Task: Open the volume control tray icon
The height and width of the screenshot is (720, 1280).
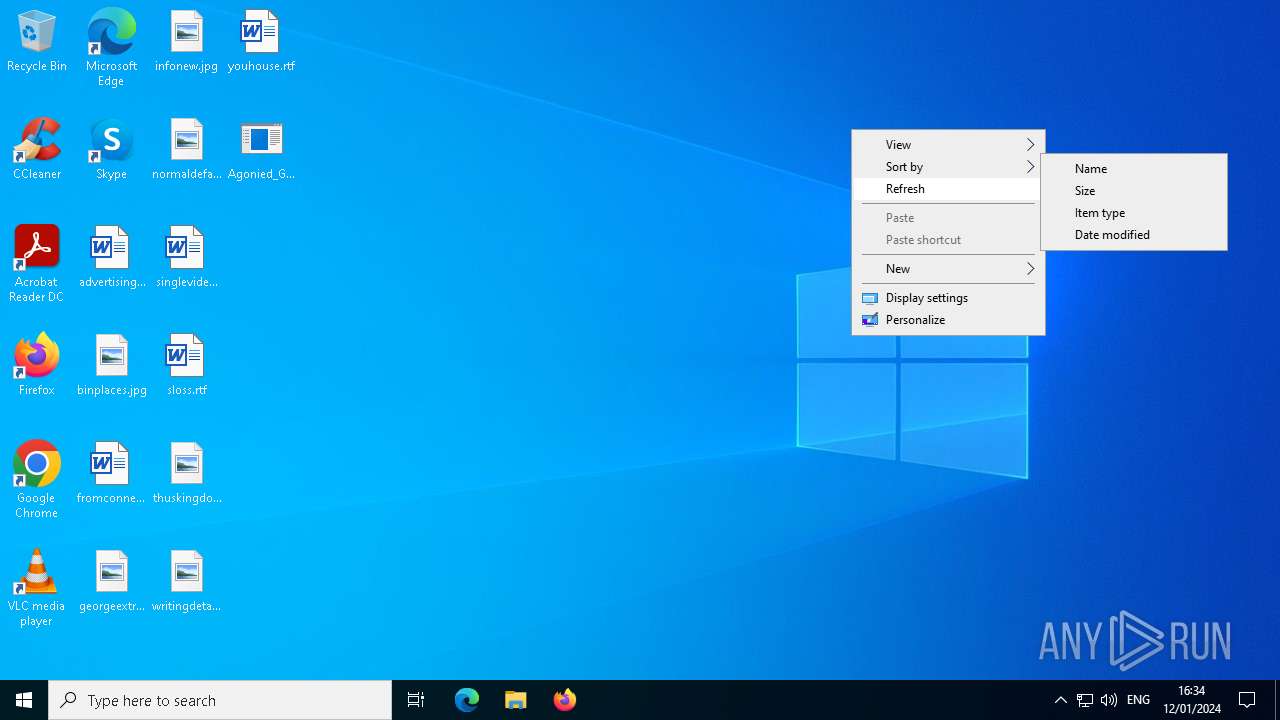Action: 1109,700
